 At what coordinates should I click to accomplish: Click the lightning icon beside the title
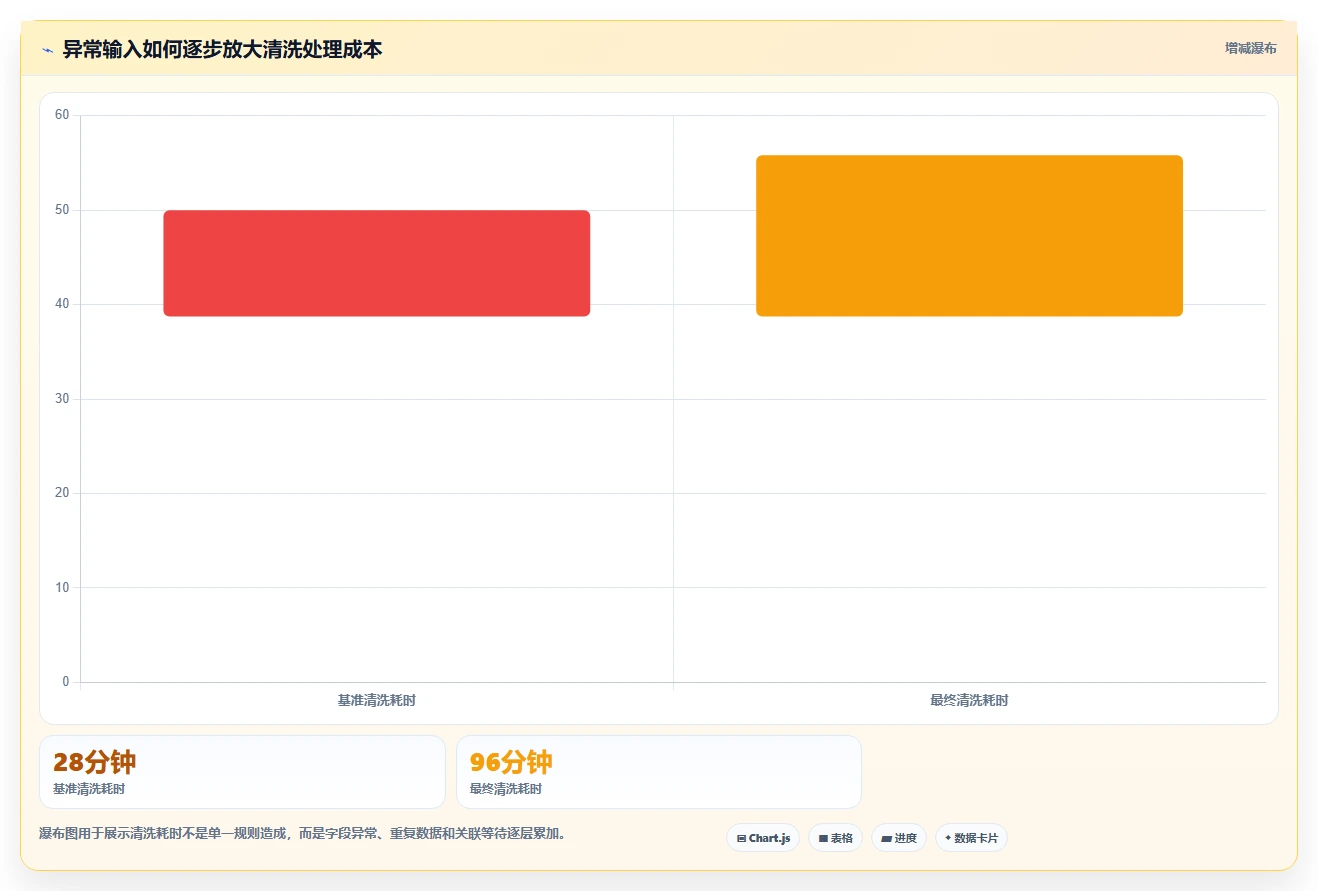[x=47, y=50]
